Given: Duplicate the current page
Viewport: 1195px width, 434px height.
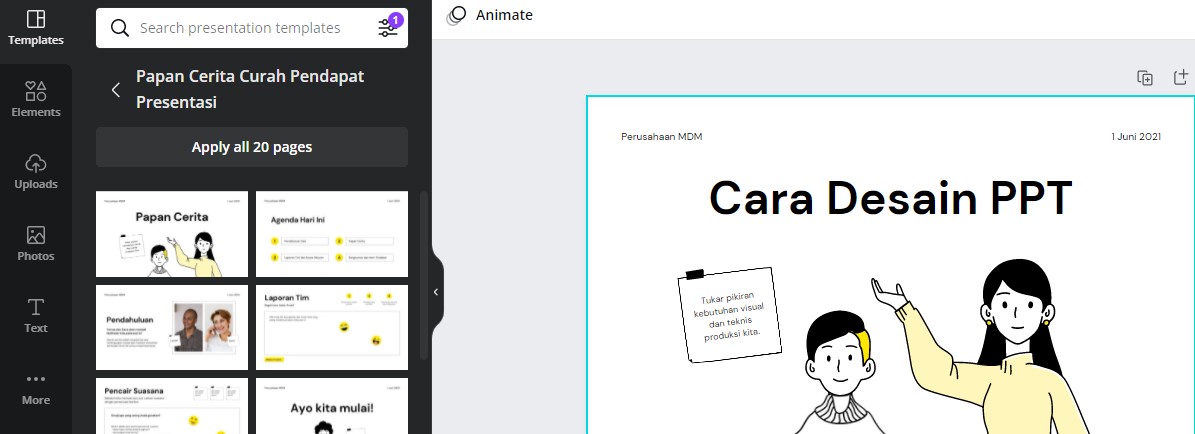Looking at the screenshot, I should click(x=1145, y=78).
